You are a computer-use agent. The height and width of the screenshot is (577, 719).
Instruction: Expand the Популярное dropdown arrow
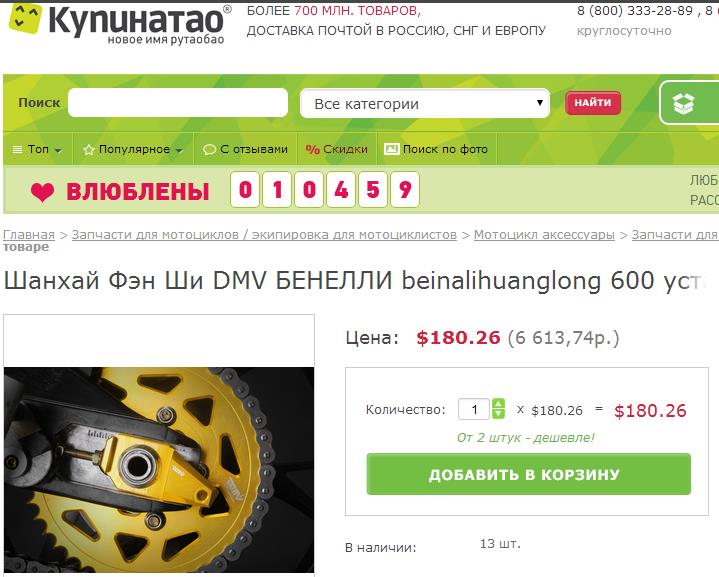[179, 150]
